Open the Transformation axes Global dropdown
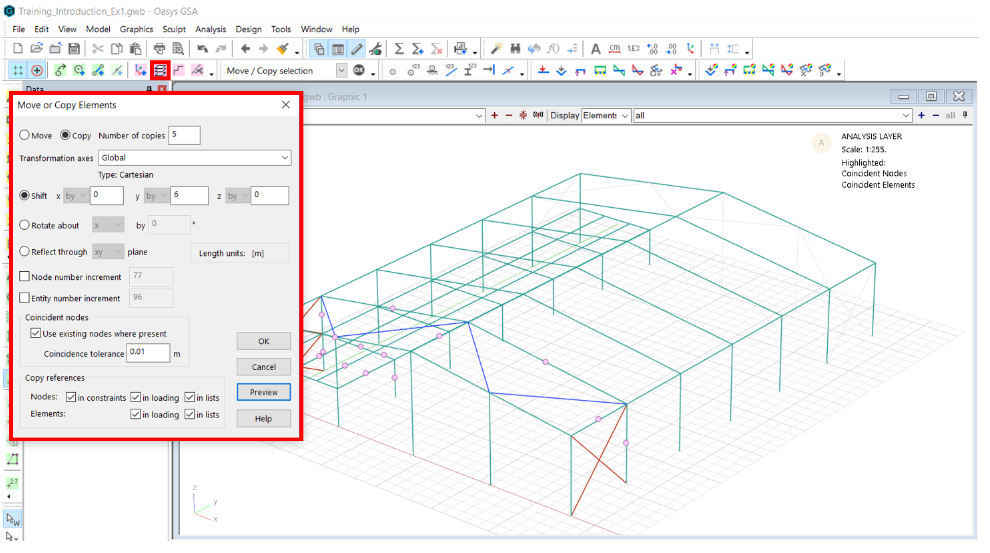 (285, 158)
